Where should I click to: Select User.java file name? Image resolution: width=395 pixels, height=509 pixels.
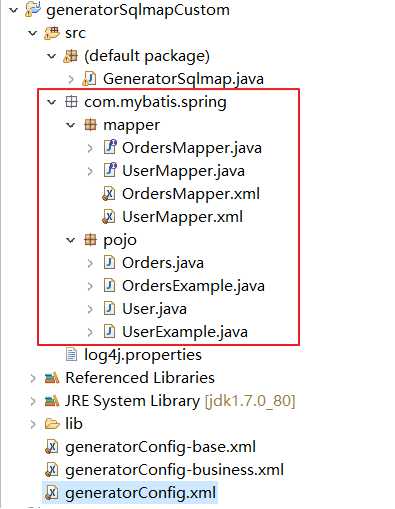click(154, 309)
